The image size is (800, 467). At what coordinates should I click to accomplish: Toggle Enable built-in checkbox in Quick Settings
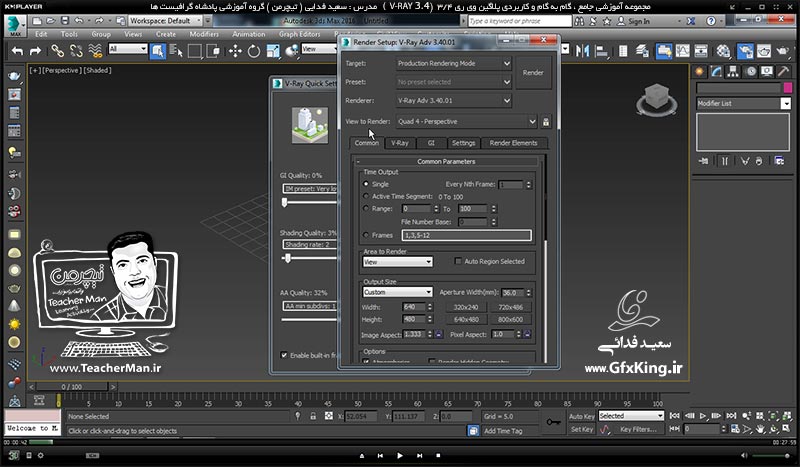pyautogui.click(x=284, y=355)
